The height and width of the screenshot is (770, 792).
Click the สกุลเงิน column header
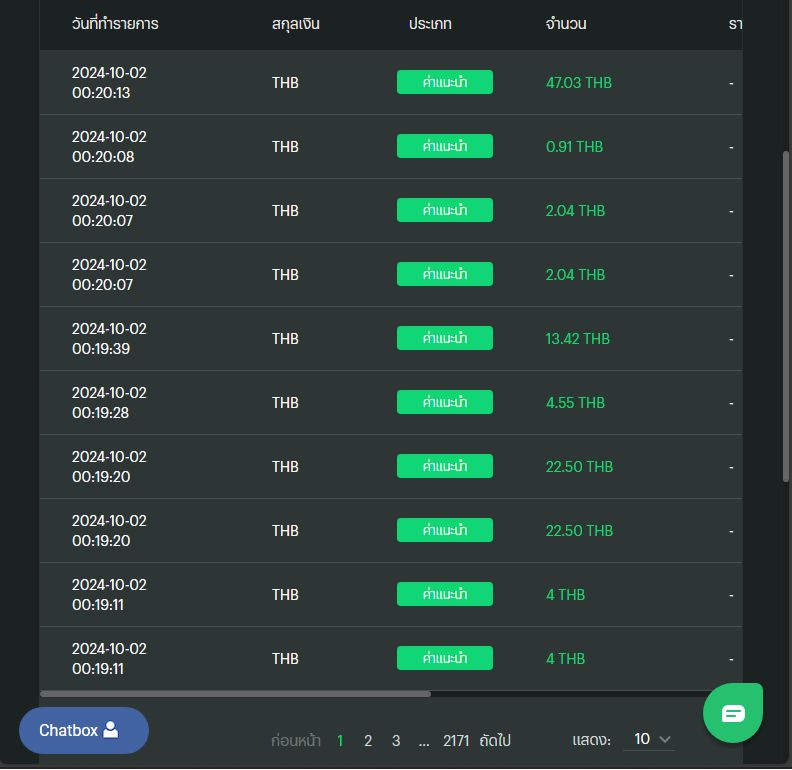(296, 24)
